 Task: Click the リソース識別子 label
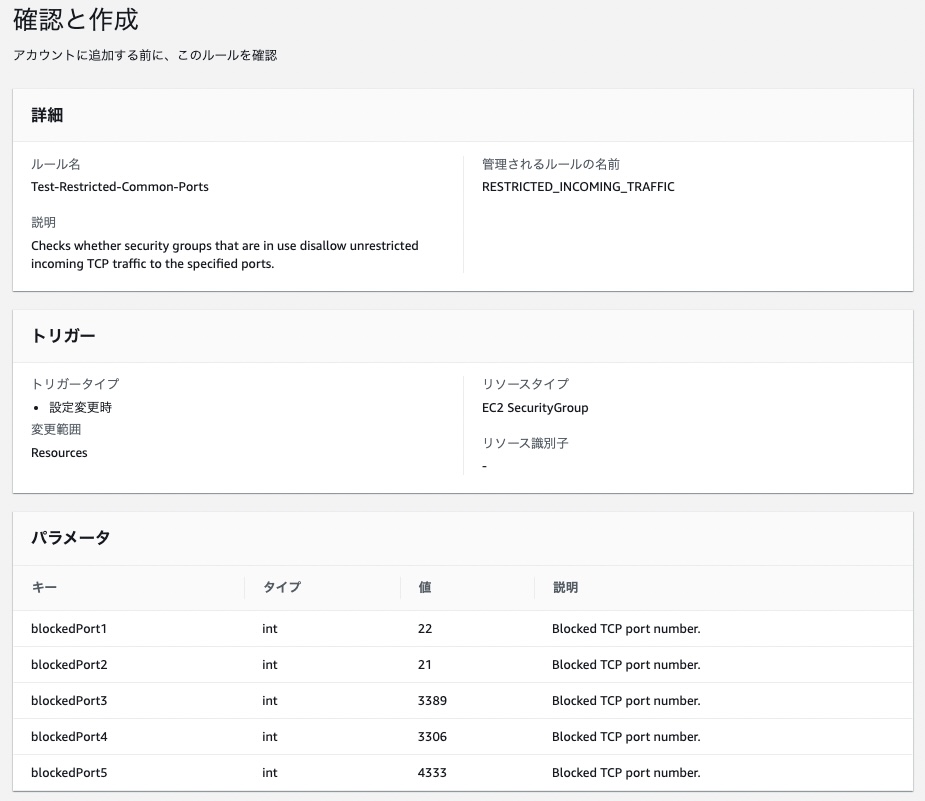click(x=525, y=443)
